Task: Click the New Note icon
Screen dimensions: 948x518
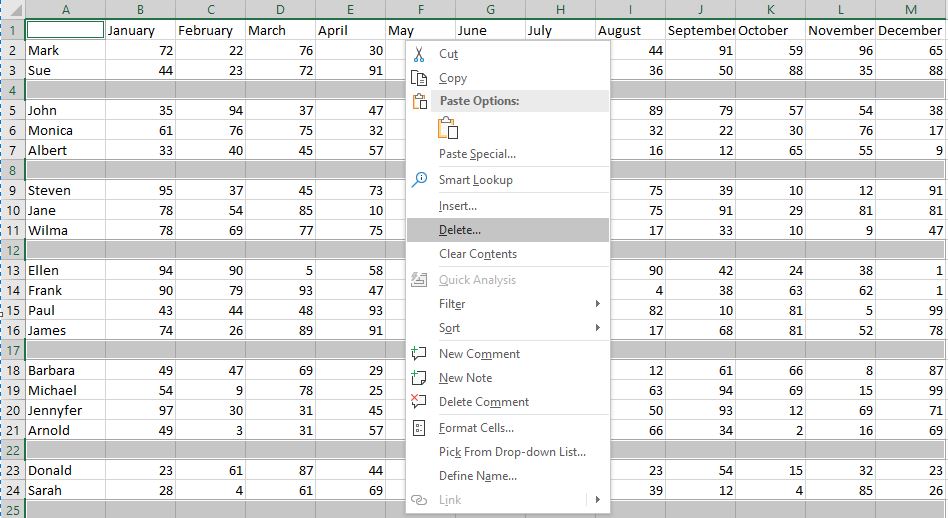Action: (x=419, y=378)
